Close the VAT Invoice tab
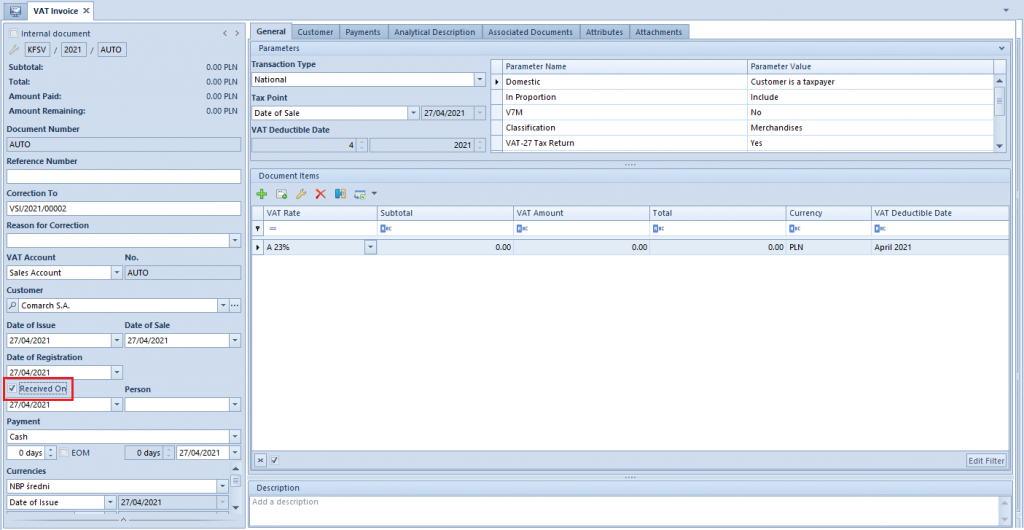This screenshot has height=530, width=1024. pos(86,11)
